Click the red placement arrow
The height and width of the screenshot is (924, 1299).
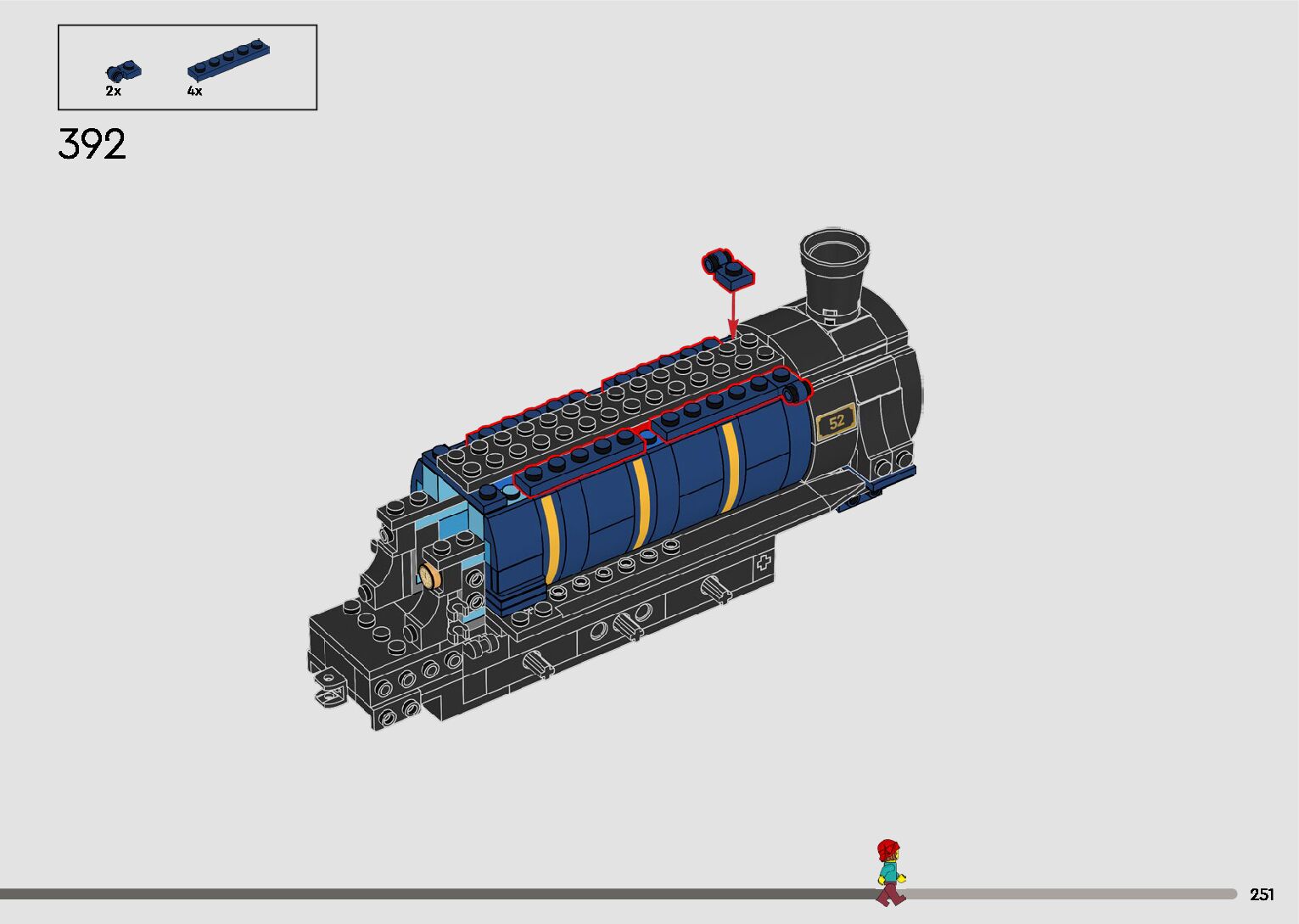coord(731,314)
